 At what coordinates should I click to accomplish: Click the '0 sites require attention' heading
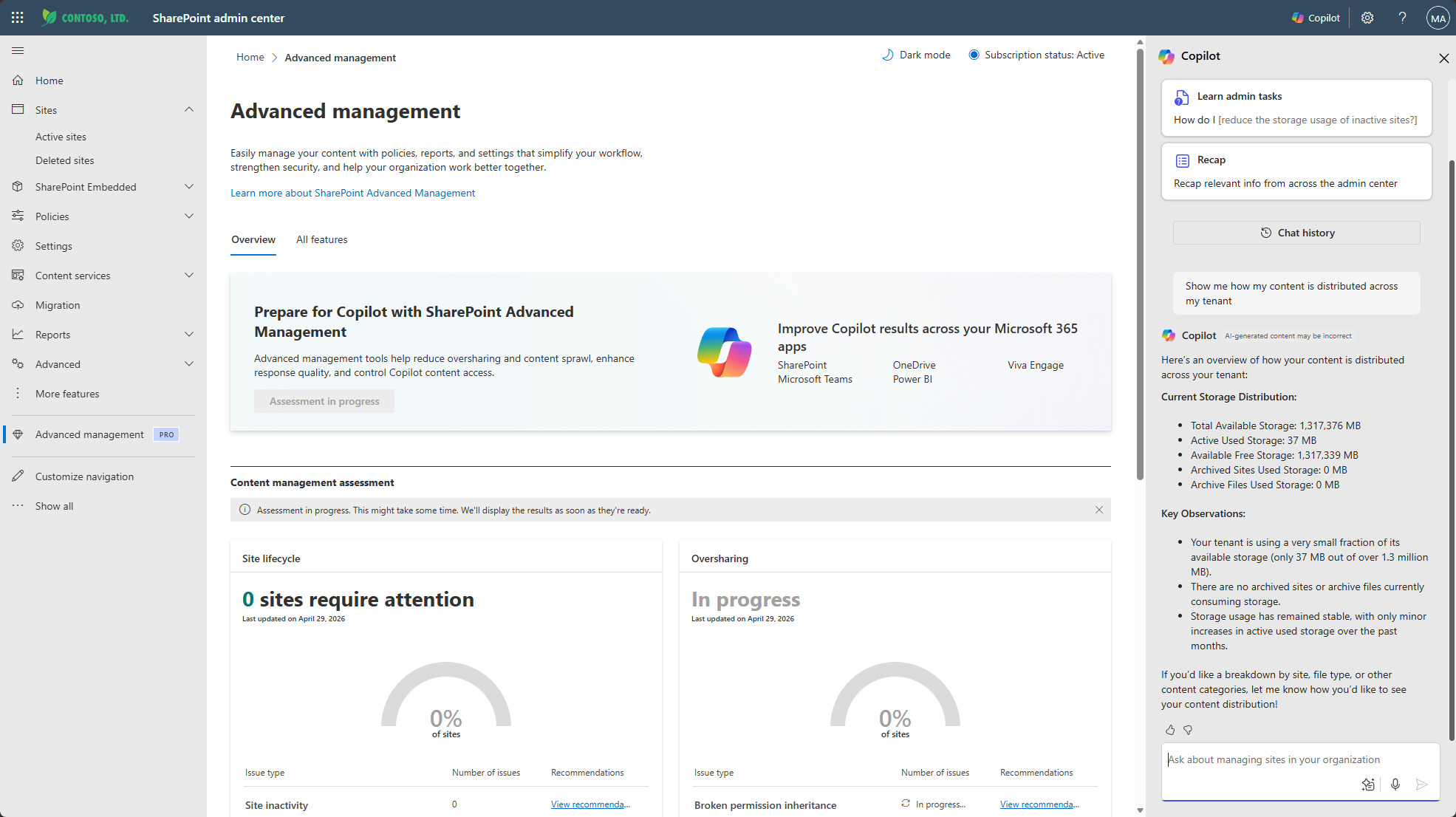click(358, 599)
